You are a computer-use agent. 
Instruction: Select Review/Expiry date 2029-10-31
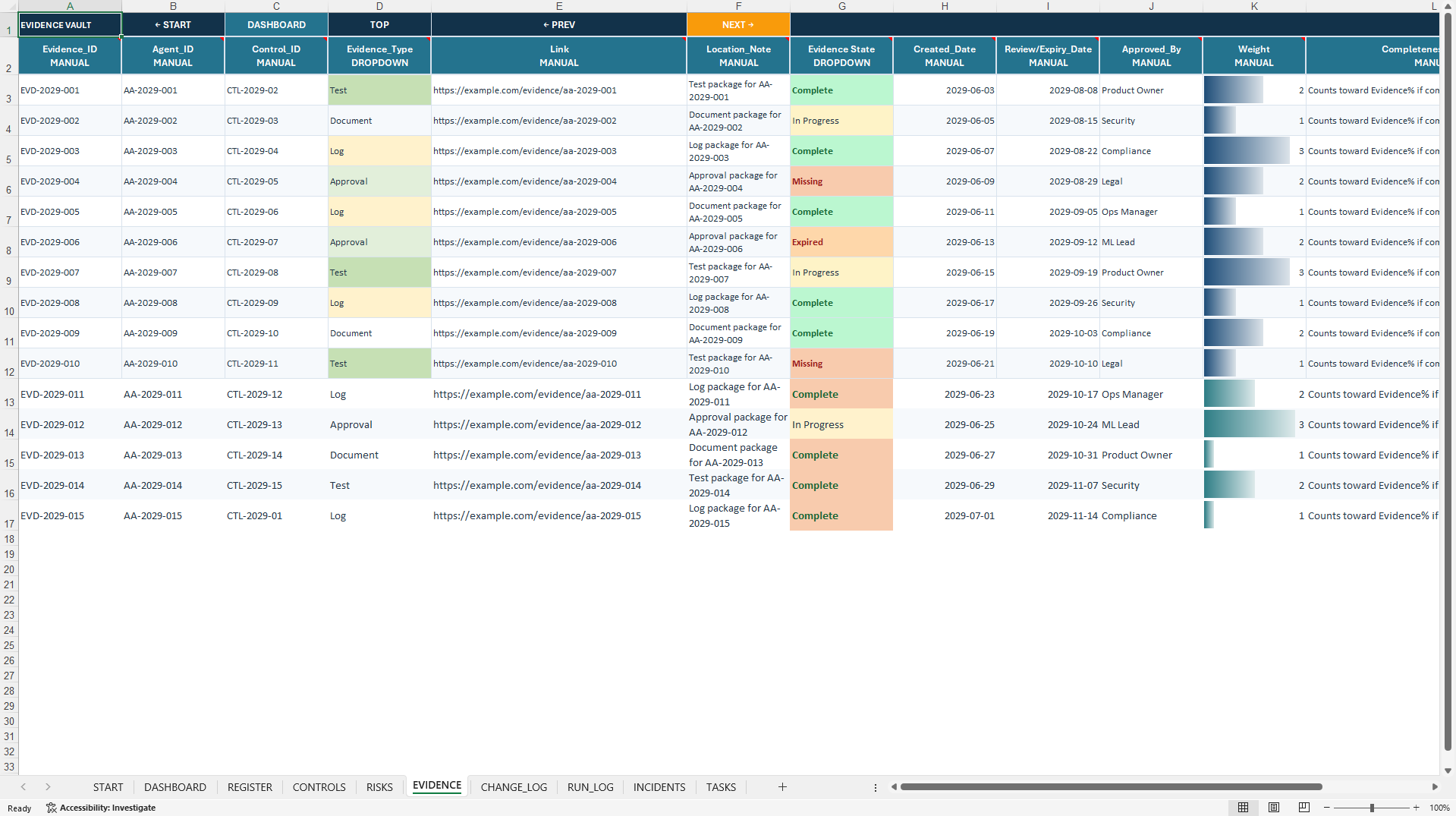click(1048, 455)
